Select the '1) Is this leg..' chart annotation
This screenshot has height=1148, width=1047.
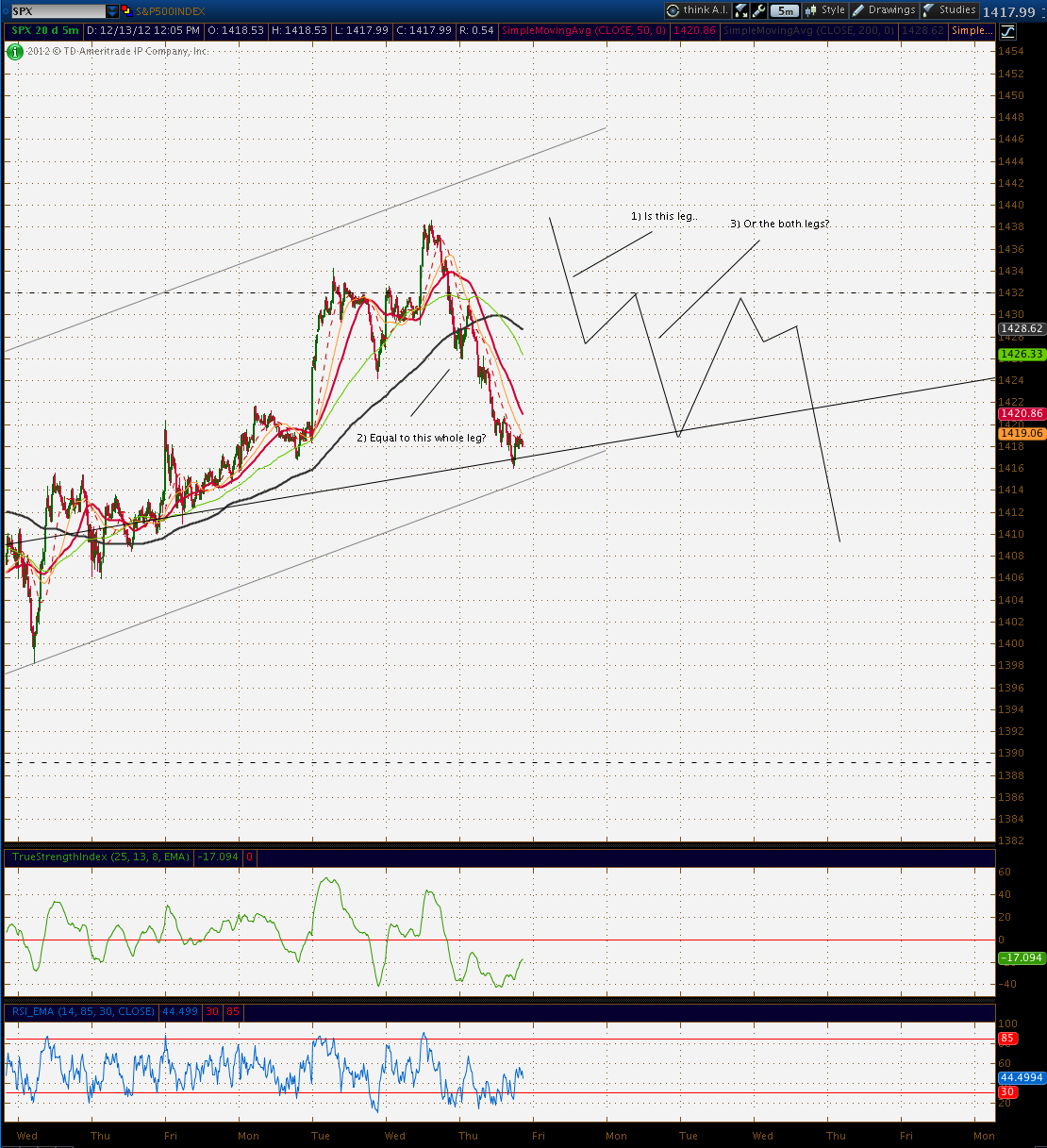coord(664,216)
